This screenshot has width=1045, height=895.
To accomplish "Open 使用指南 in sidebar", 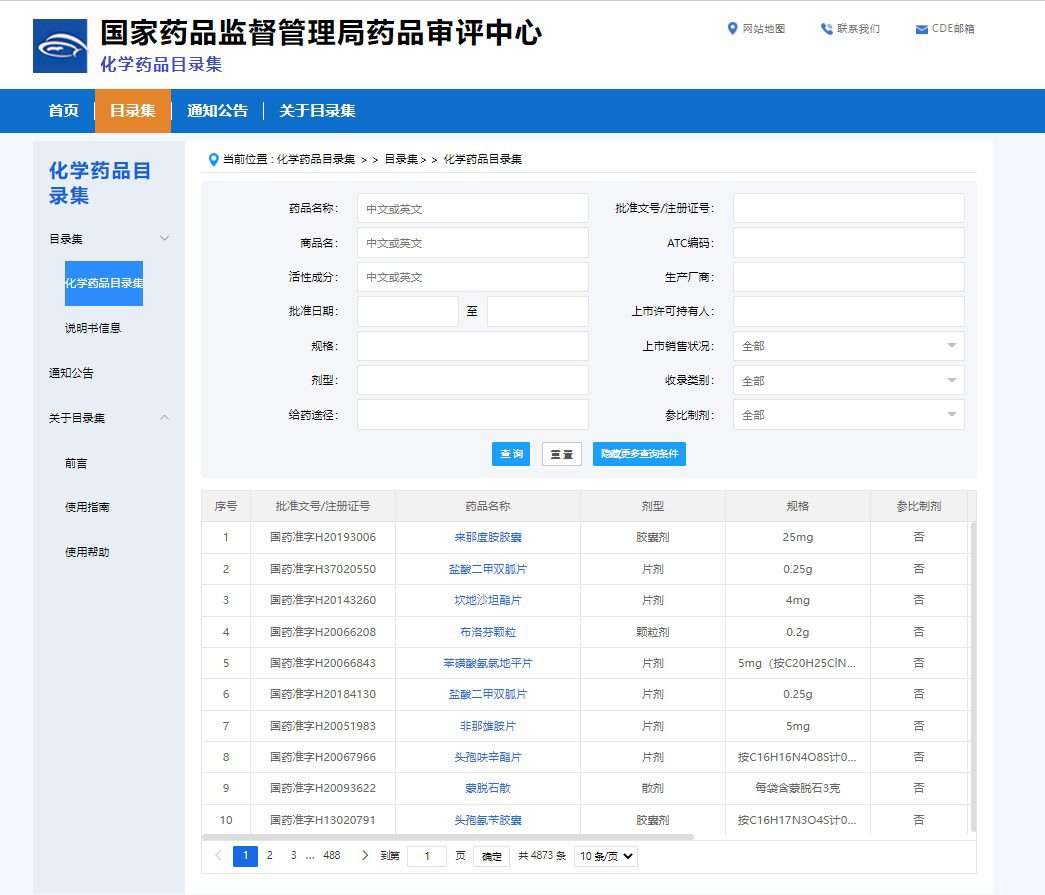I will [87, 507].
